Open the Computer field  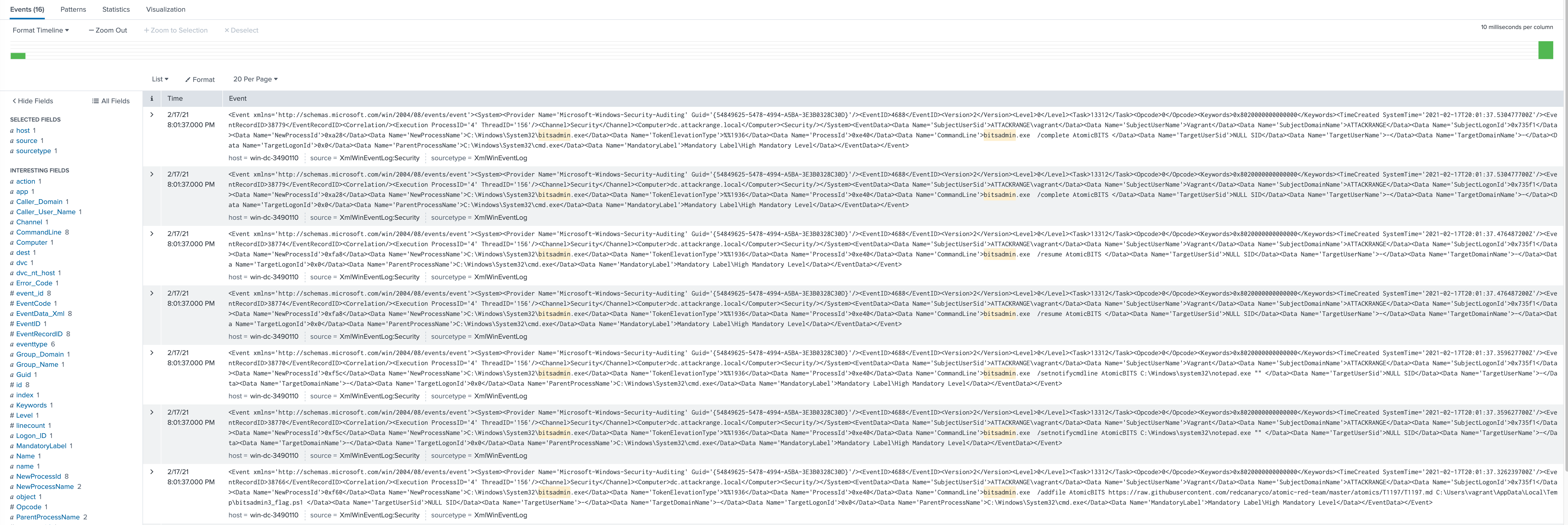32,242
